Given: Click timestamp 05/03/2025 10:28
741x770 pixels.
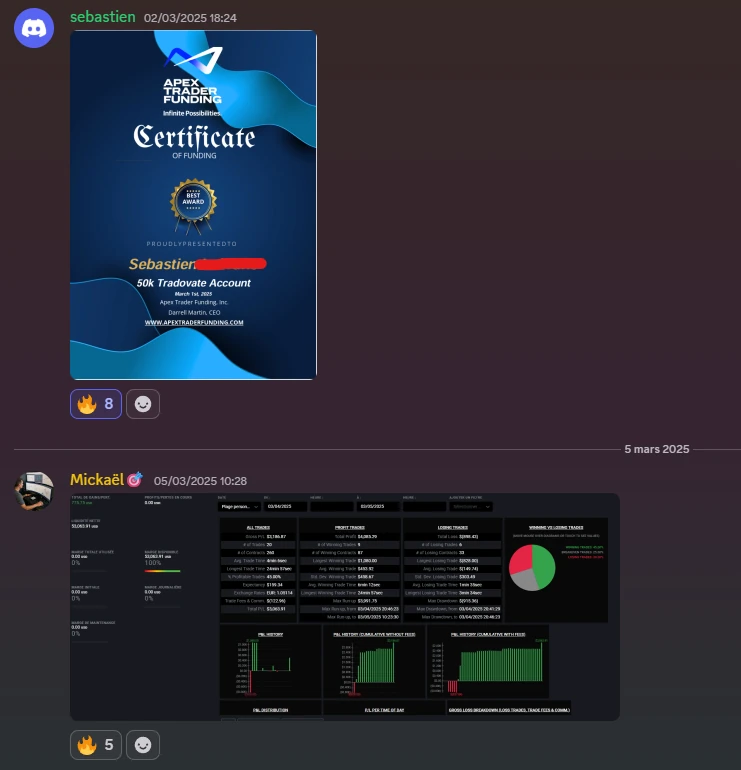Looking at the screenshot, I should (x=200, y=481).
